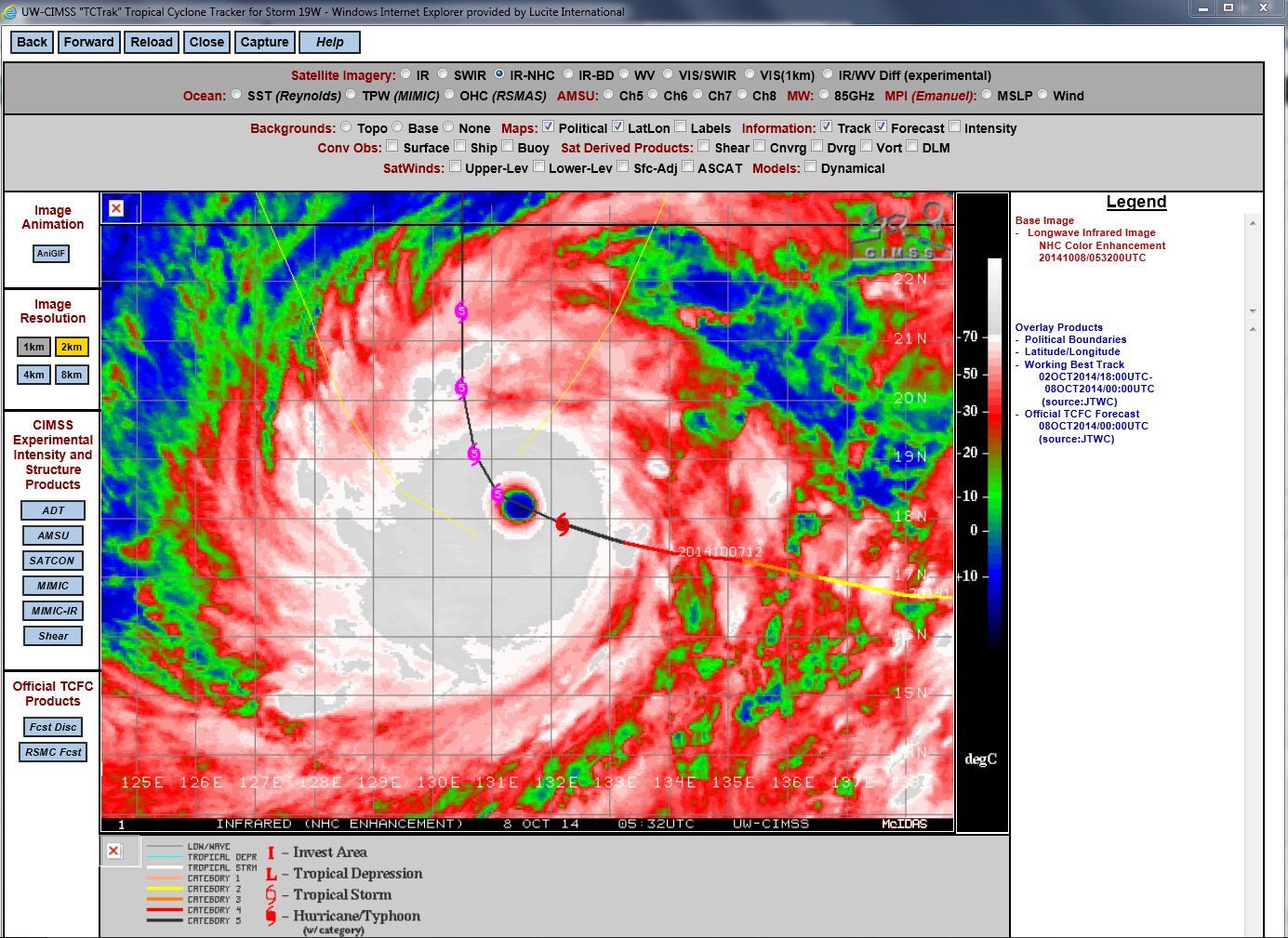
Task: Click the magenta forecast marker beside the eye
Action: point(498,493)
